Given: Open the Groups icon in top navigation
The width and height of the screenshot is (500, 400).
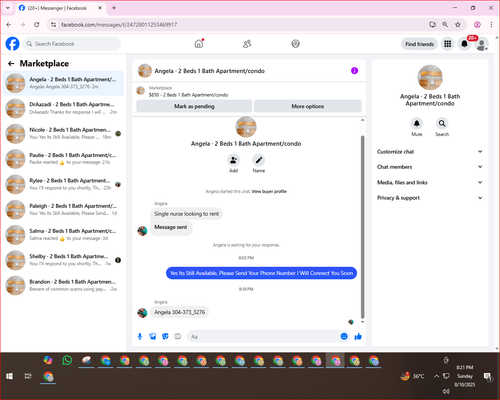Looking at the screenshot, I should pyautogui.click(x=295, y=44).
